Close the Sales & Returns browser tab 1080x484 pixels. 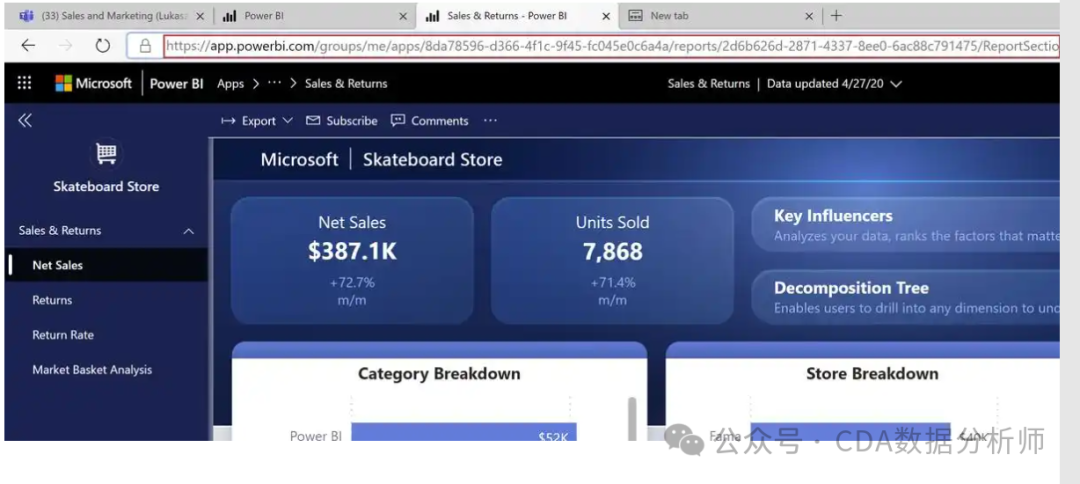point(606,16)
